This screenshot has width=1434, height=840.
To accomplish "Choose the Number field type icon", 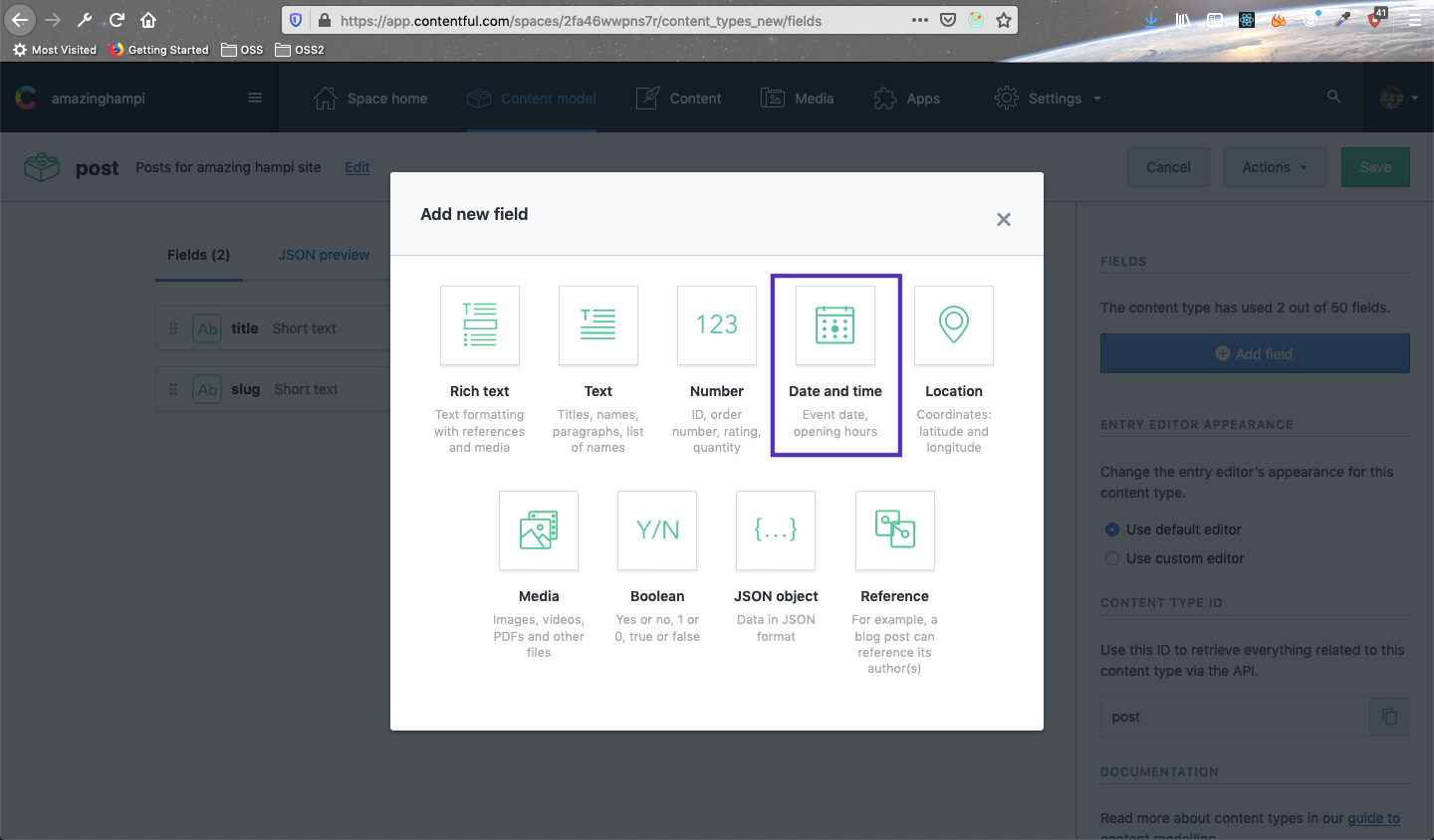I will pos(717,325).
